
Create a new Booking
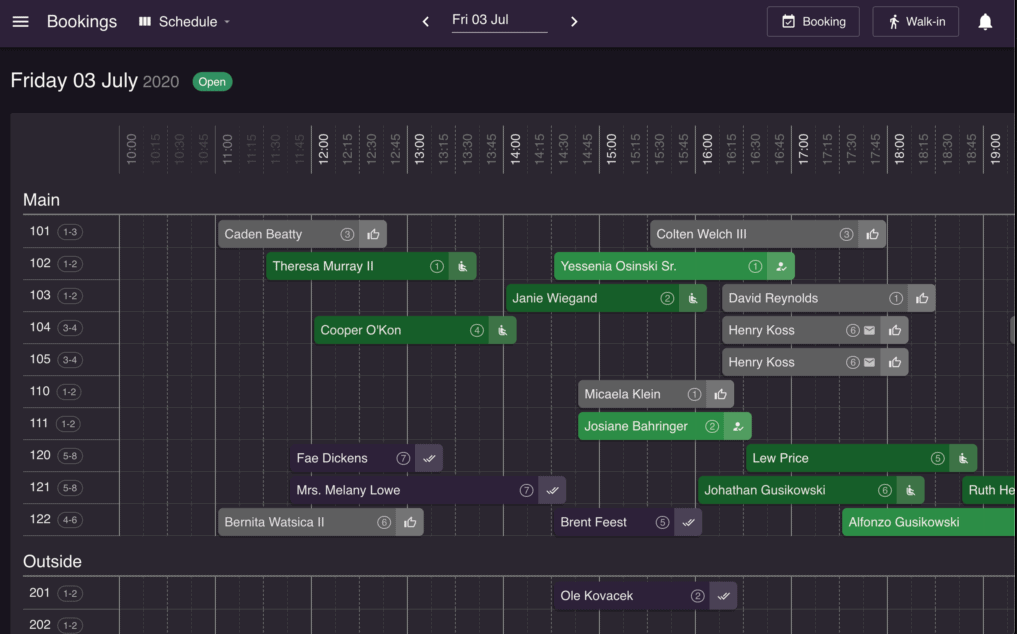point(813,21)
